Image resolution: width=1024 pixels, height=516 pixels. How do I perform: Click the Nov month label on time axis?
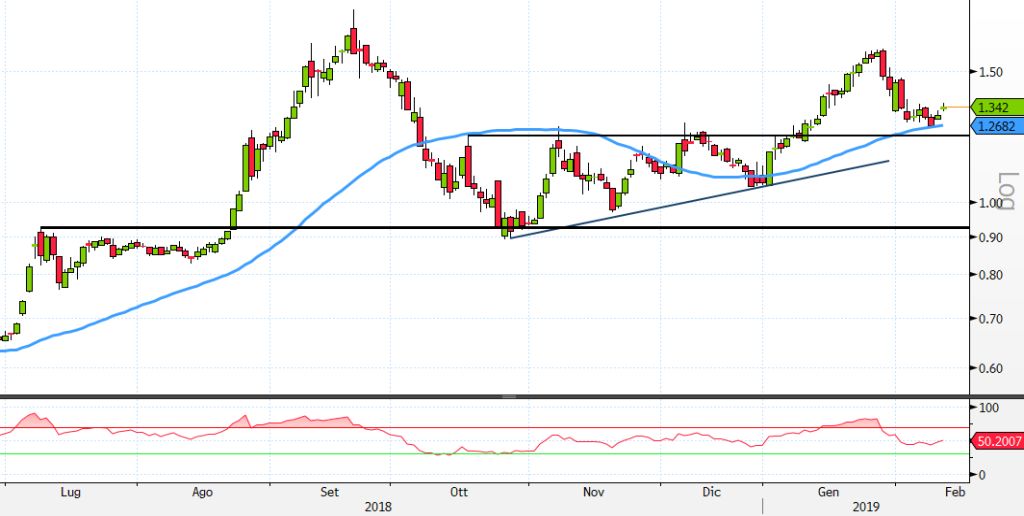point(593,492)
